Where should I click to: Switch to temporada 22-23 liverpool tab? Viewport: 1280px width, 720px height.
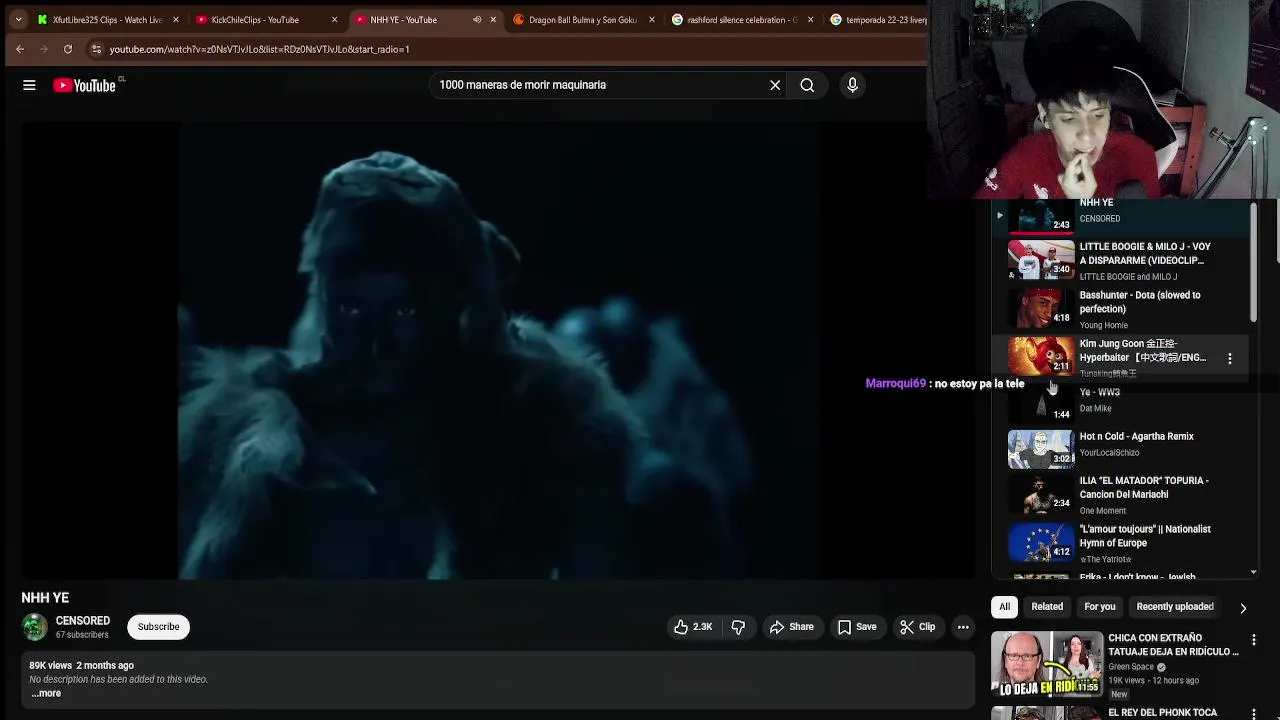click(878, 19)
